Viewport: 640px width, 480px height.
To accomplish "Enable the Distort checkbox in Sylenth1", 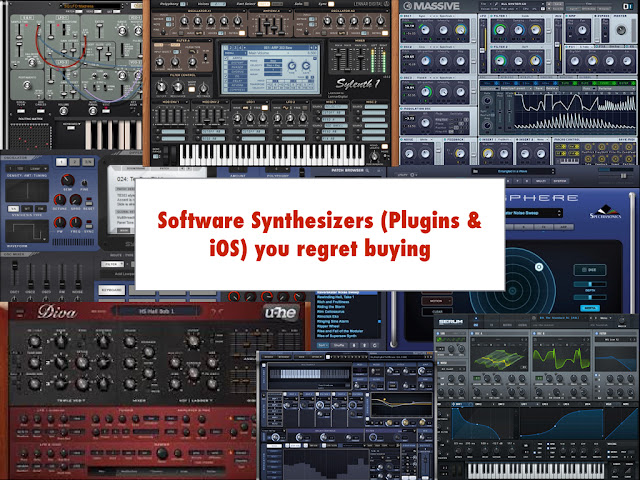I will pos(226,63).
